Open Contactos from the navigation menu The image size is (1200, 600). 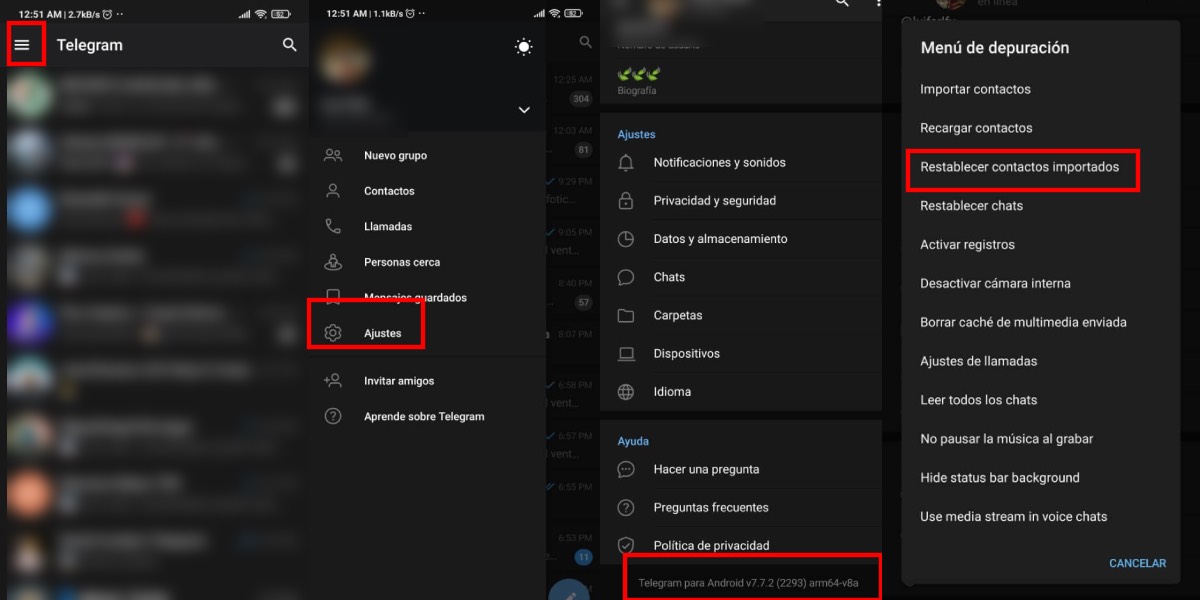[389, 190]
